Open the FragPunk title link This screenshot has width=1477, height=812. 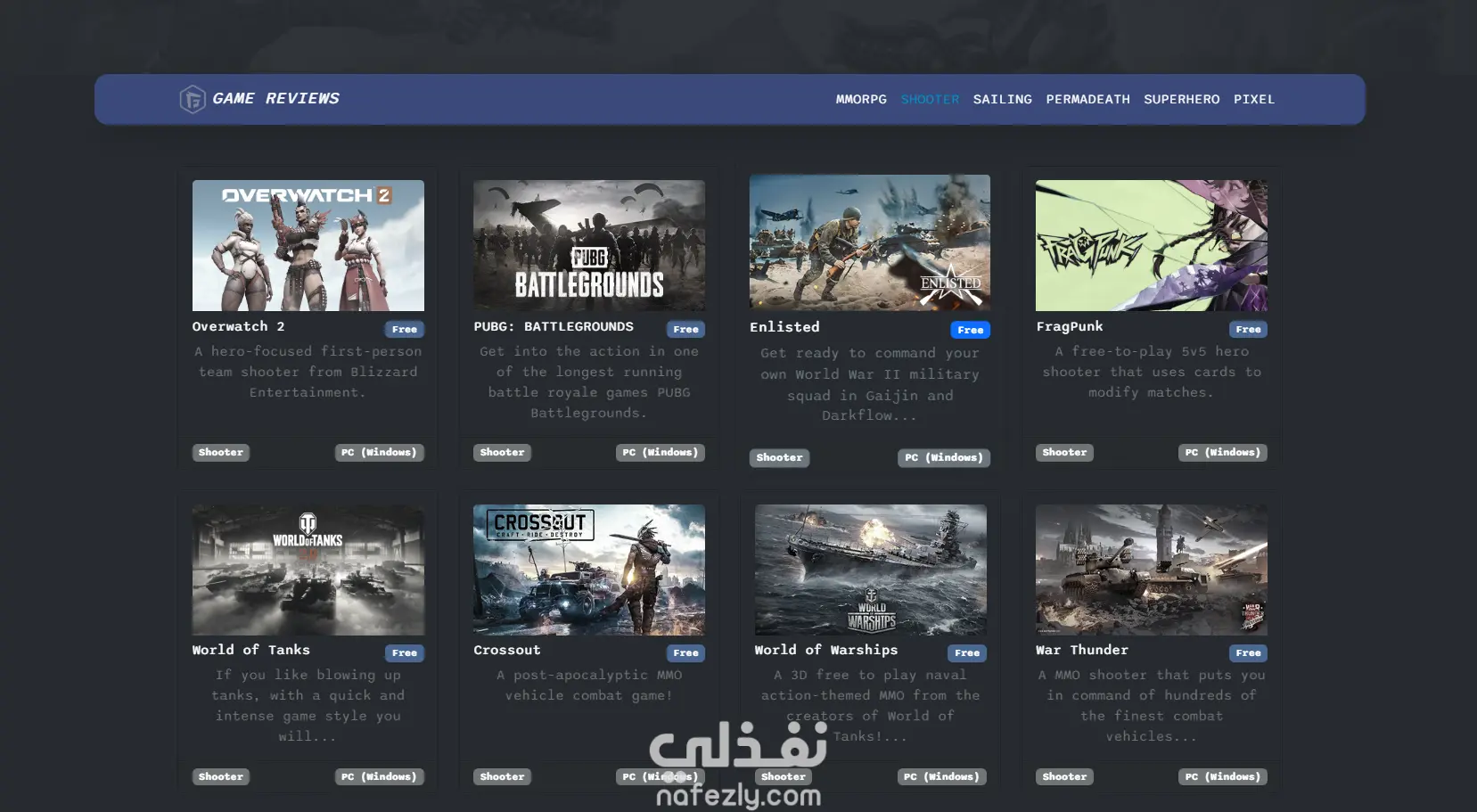click(1070, 326)
